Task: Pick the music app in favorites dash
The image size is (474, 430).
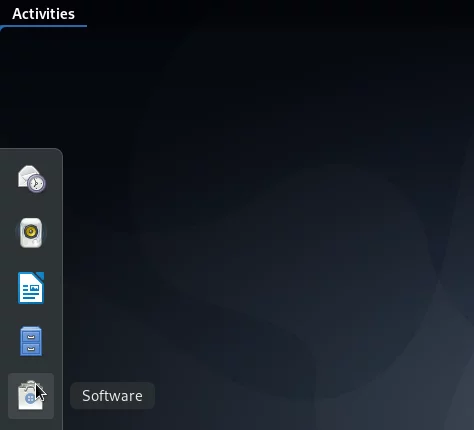Action: [x=31, y=233]
